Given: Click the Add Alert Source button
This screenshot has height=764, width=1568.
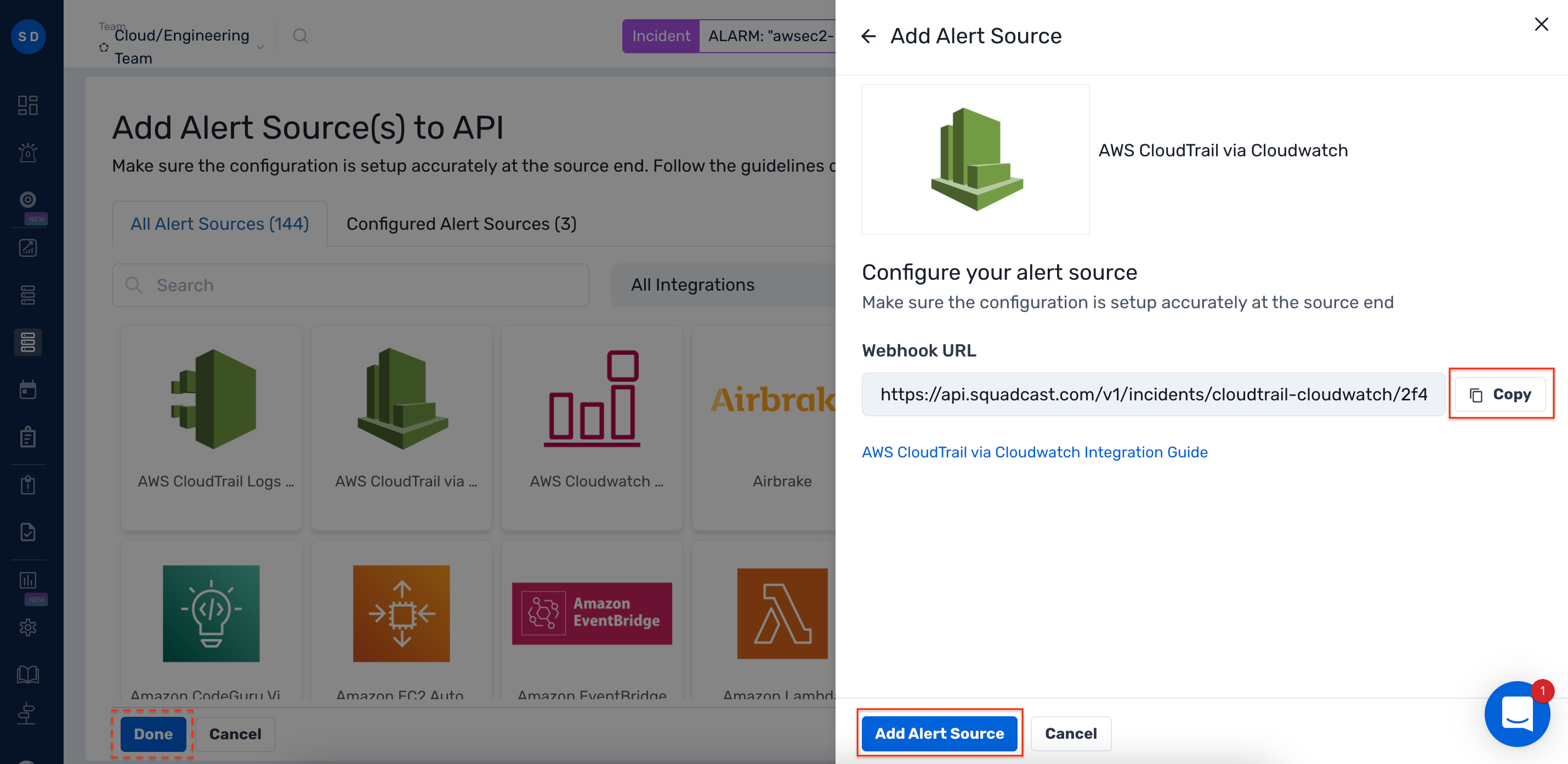Looking at the screenshot, I should 939,734.
